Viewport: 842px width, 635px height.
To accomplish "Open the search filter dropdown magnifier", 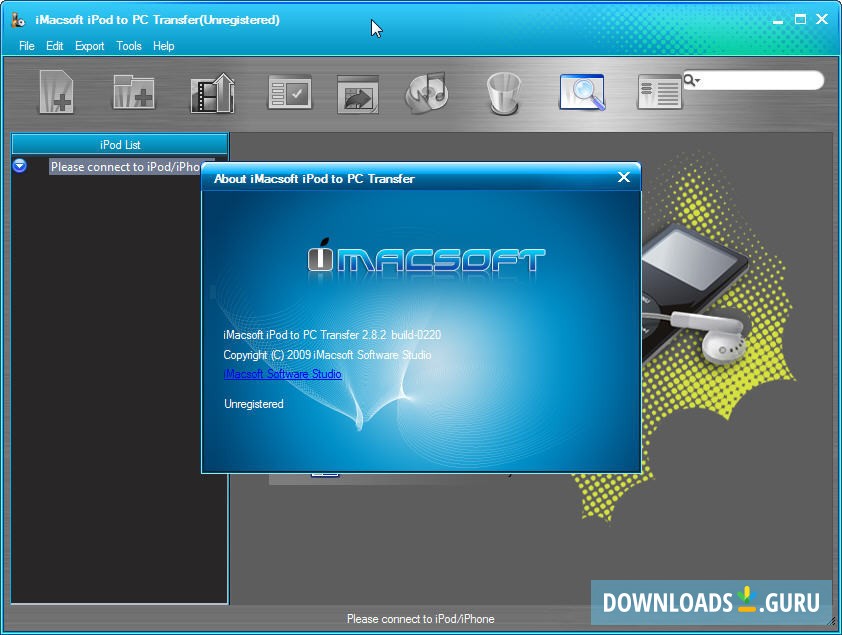I will 691,81.
